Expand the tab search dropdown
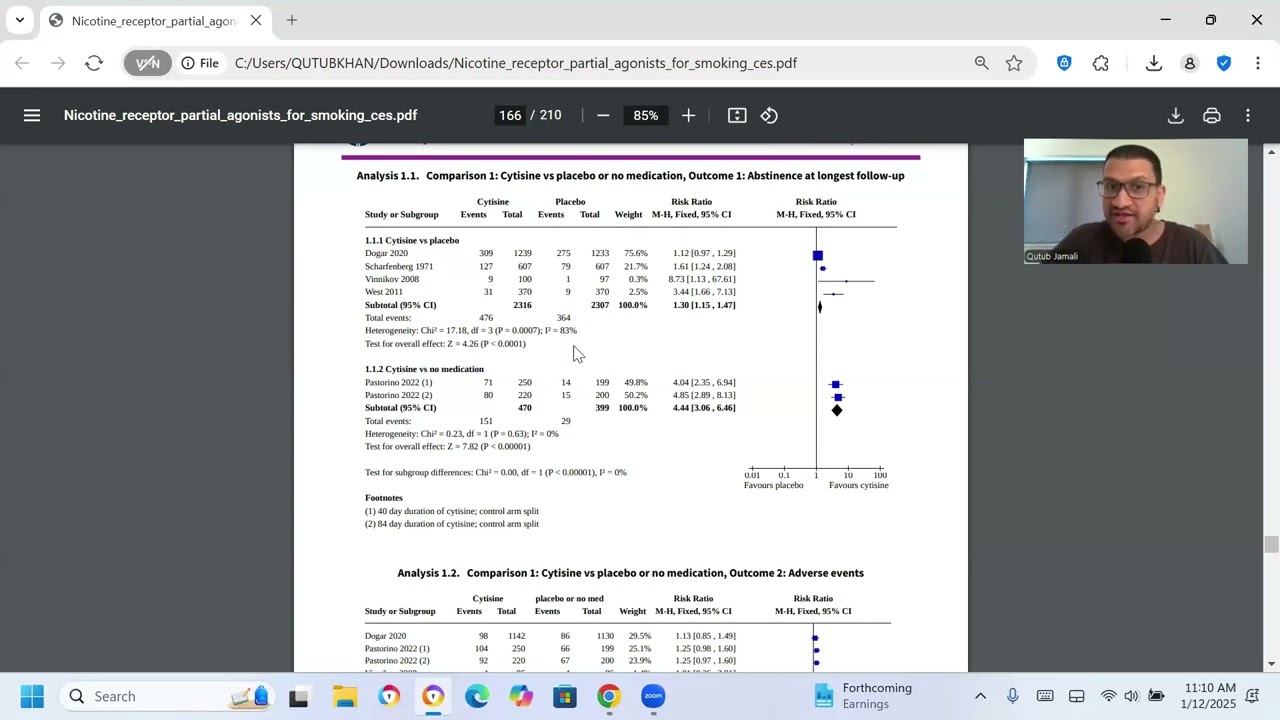Screen dimensions: 1280x720 [19, 20]
